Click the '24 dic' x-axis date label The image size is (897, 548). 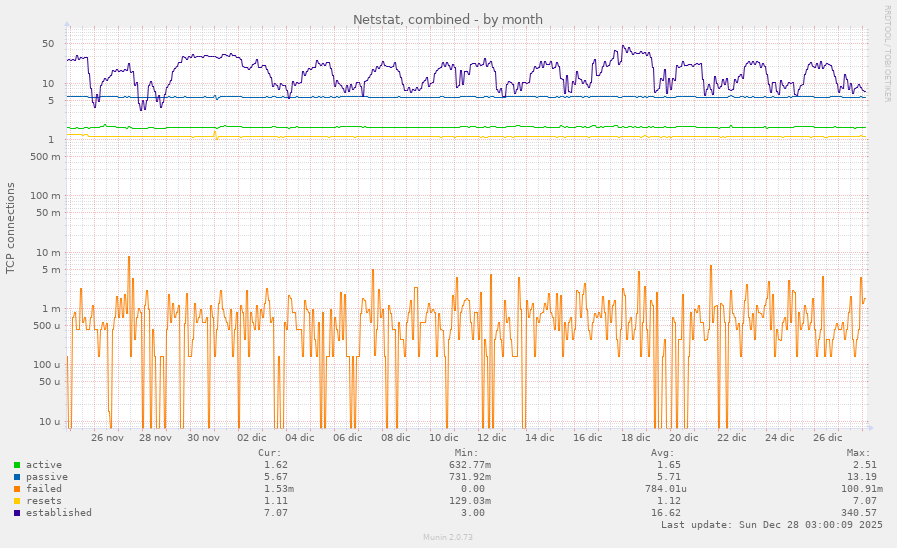click(x=780, y=438)
